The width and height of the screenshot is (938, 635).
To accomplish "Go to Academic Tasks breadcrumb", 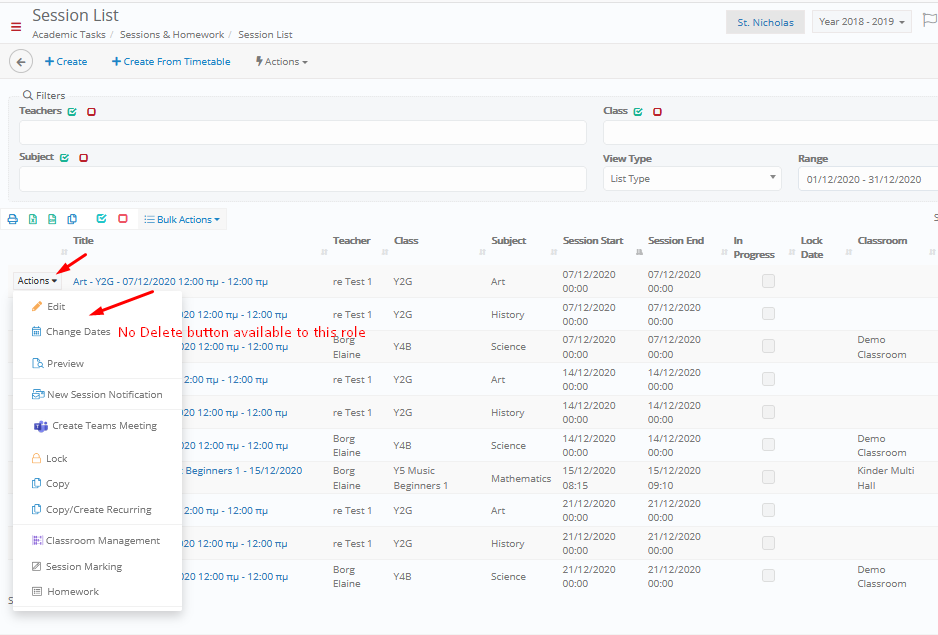I will point(69,35).
